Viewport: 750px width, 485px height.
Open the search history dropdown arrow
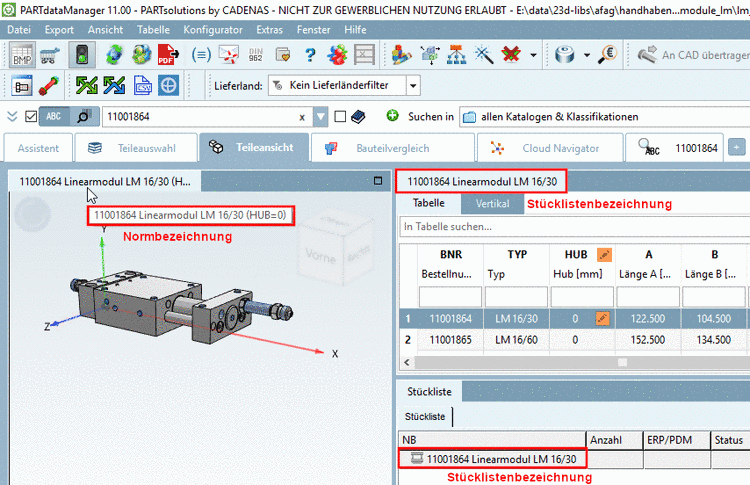[x=320, y=117]
